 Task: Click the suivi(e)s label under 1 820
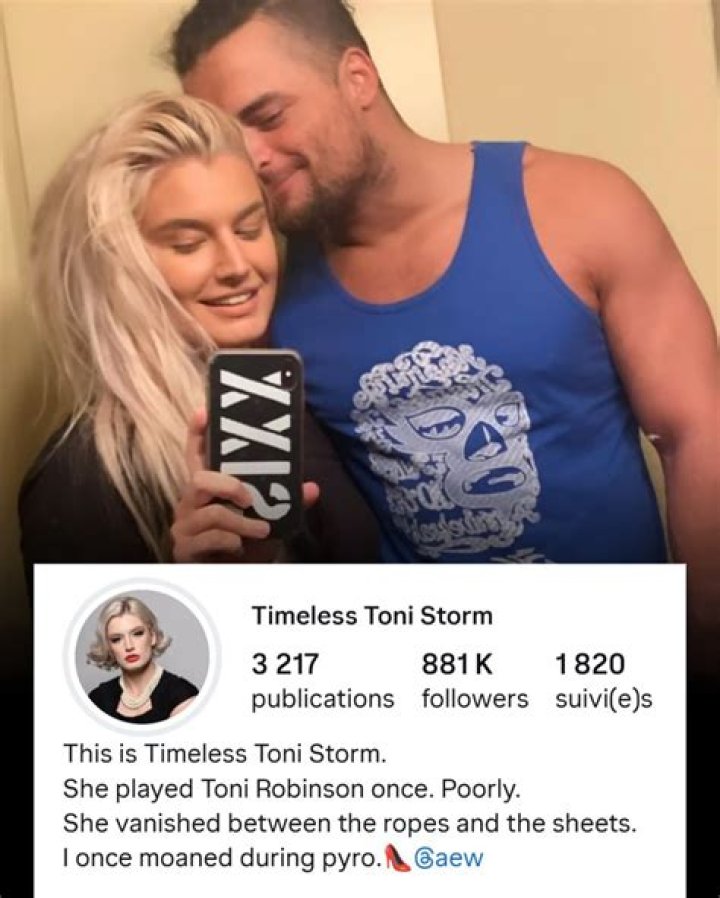pos(604,699)
